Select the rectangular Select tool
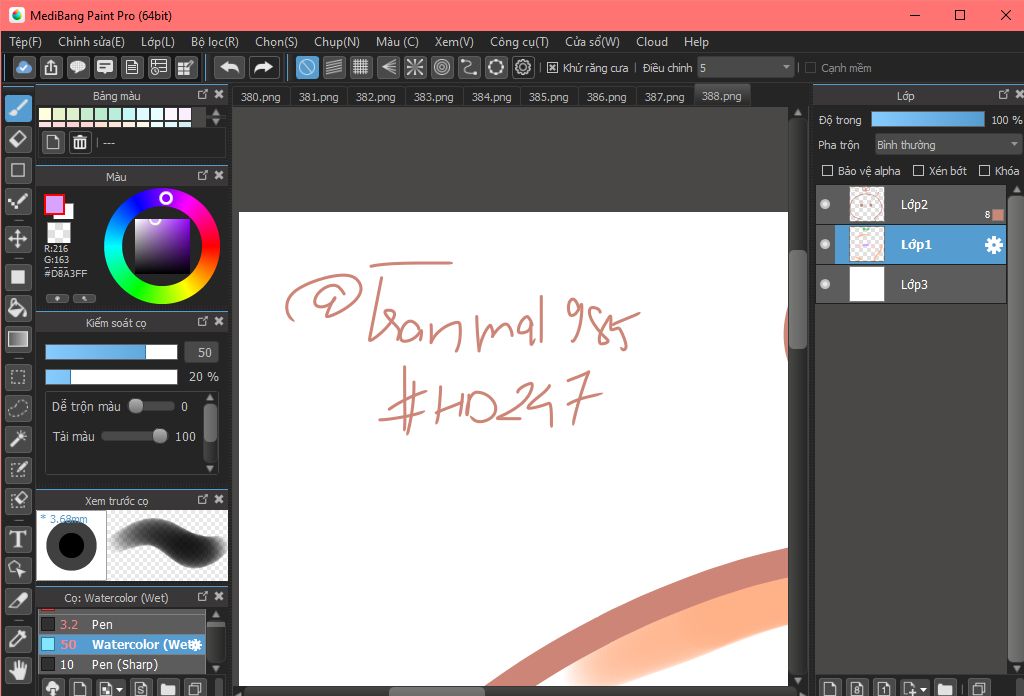1024x696 pixels. 18,377
